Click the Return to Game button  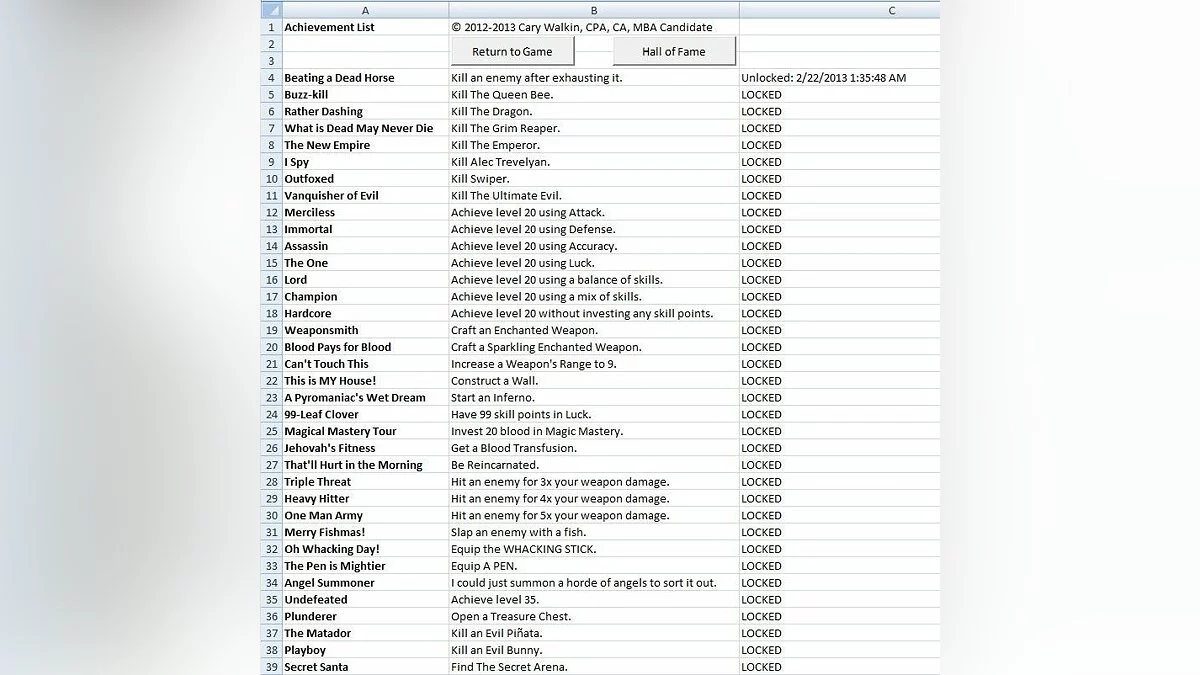pos(512,52)
